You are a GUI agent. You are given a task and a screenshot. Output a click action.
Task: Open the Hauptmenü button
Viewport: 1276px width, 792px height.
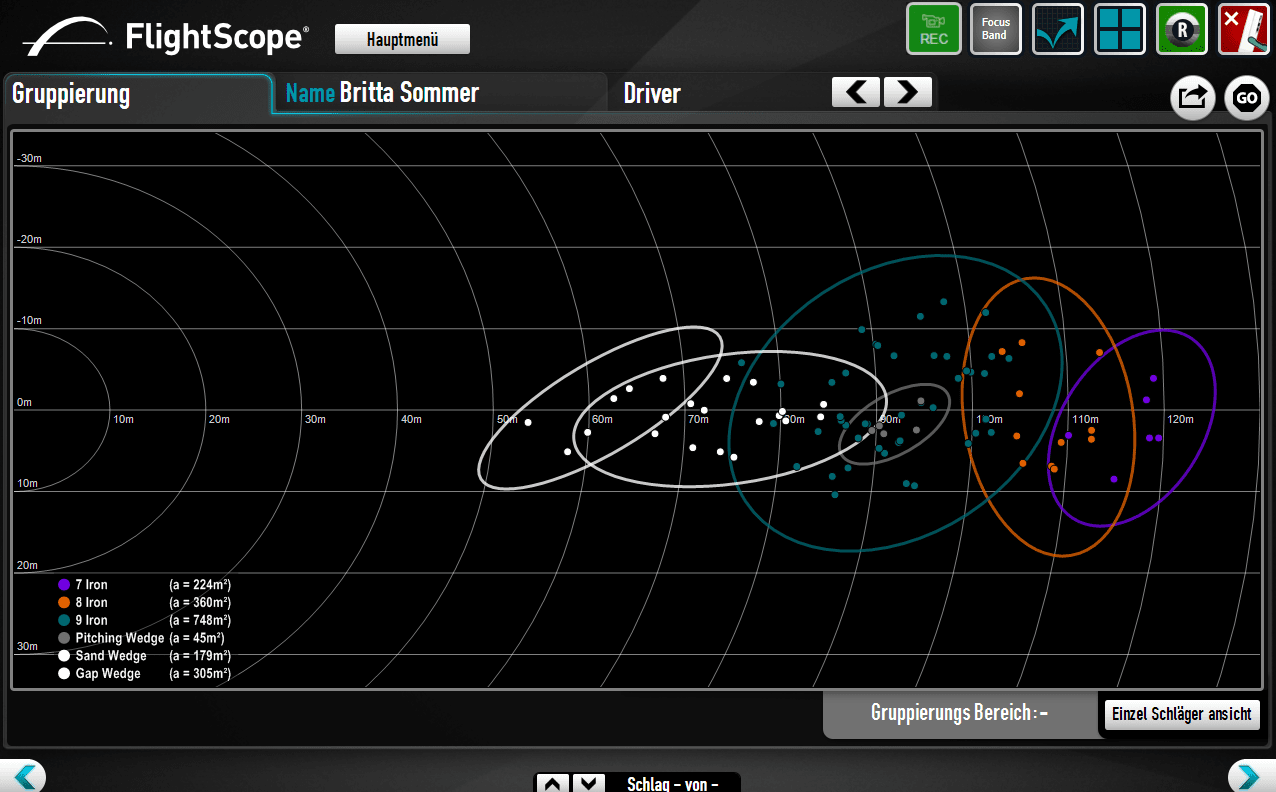click(x=402, y=40)
